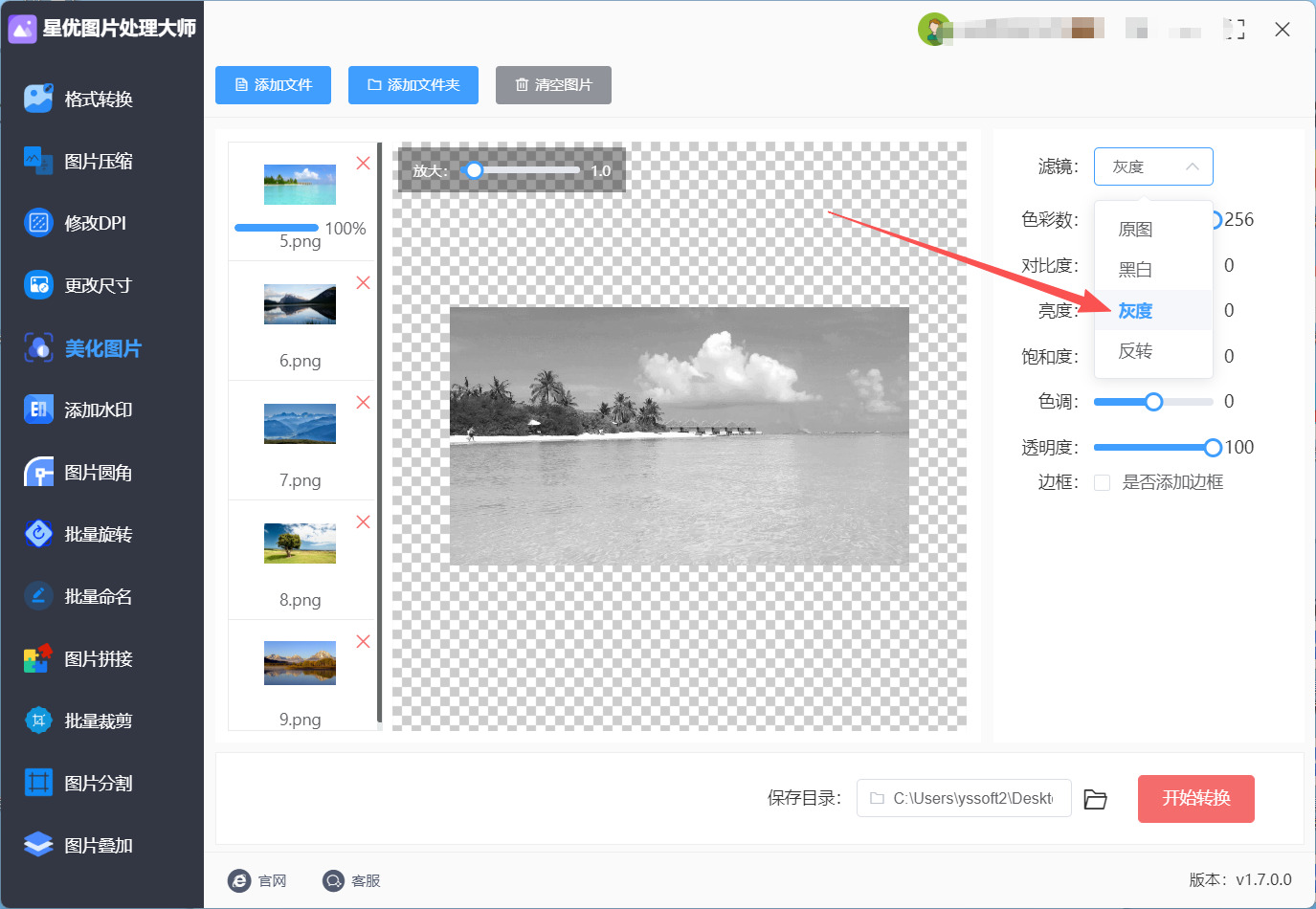Choose the 更改尺寸 resize icon
1316x909 pixels.
pos(38,285)
